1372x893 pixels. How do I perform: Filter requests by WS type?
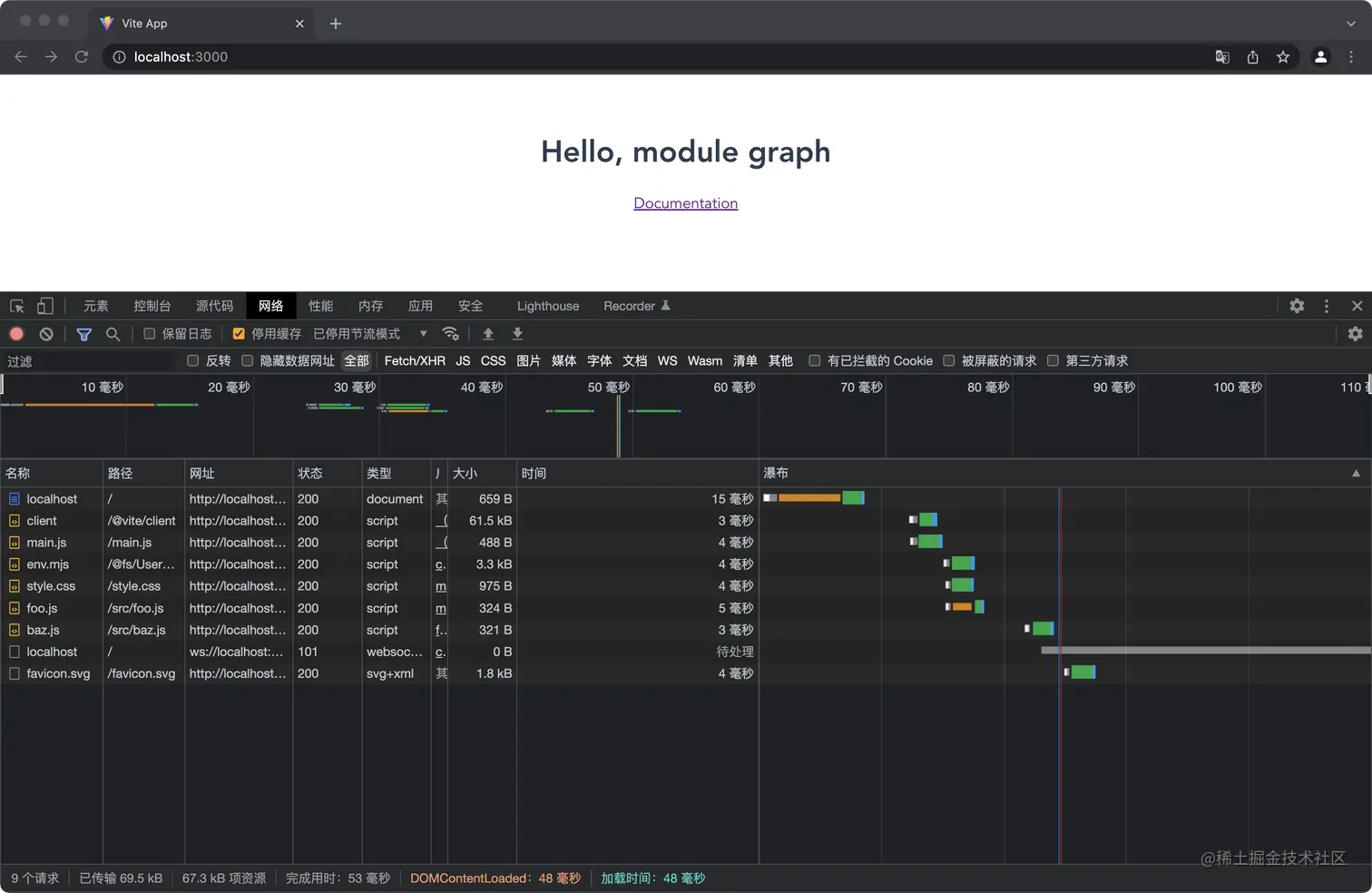(x=667, y=360)
